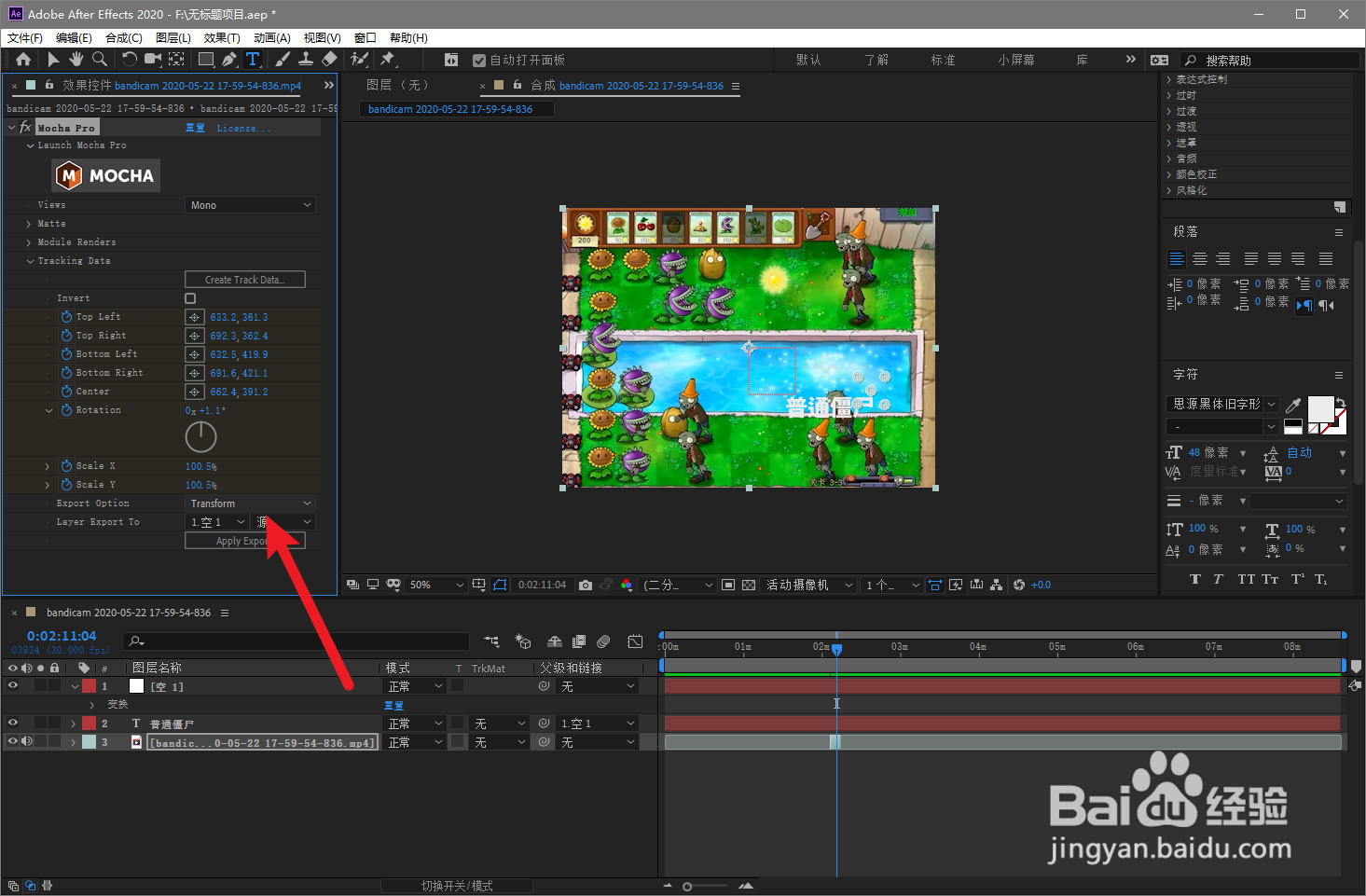Click the Create Track Data button

[245, 280]
